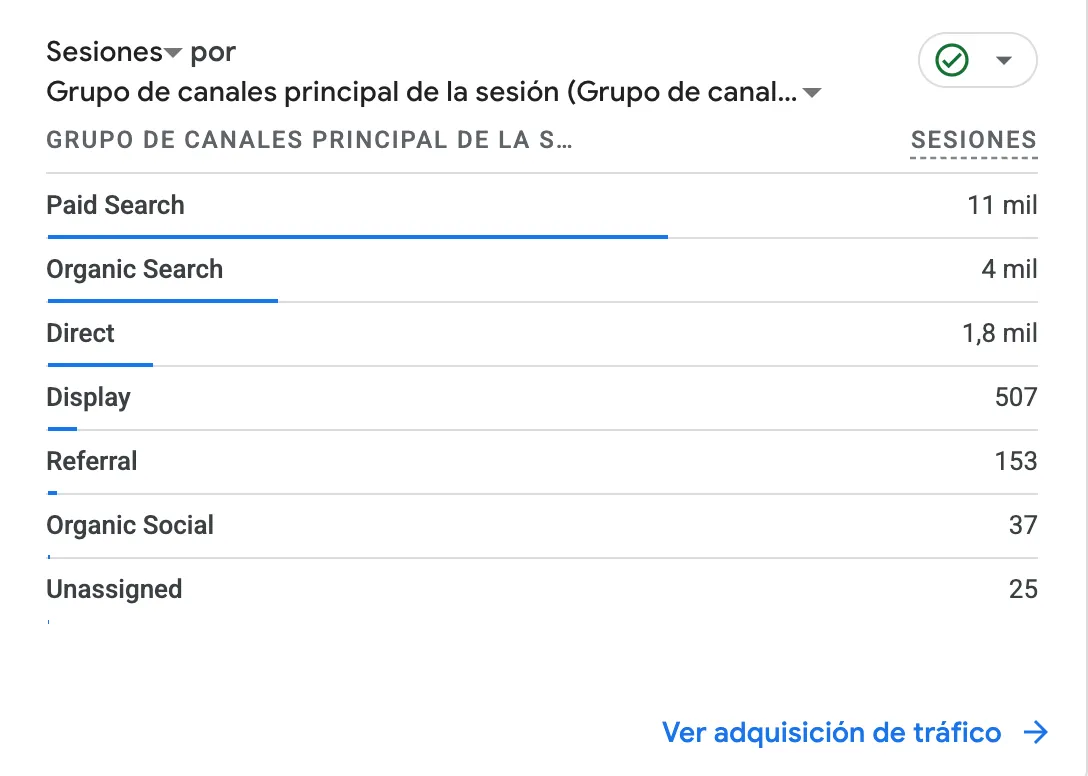Image resolution: width=1088 pixels, height=776 pixels.
Task: Select the Unassigned channel row
Action: pos(542,590)
